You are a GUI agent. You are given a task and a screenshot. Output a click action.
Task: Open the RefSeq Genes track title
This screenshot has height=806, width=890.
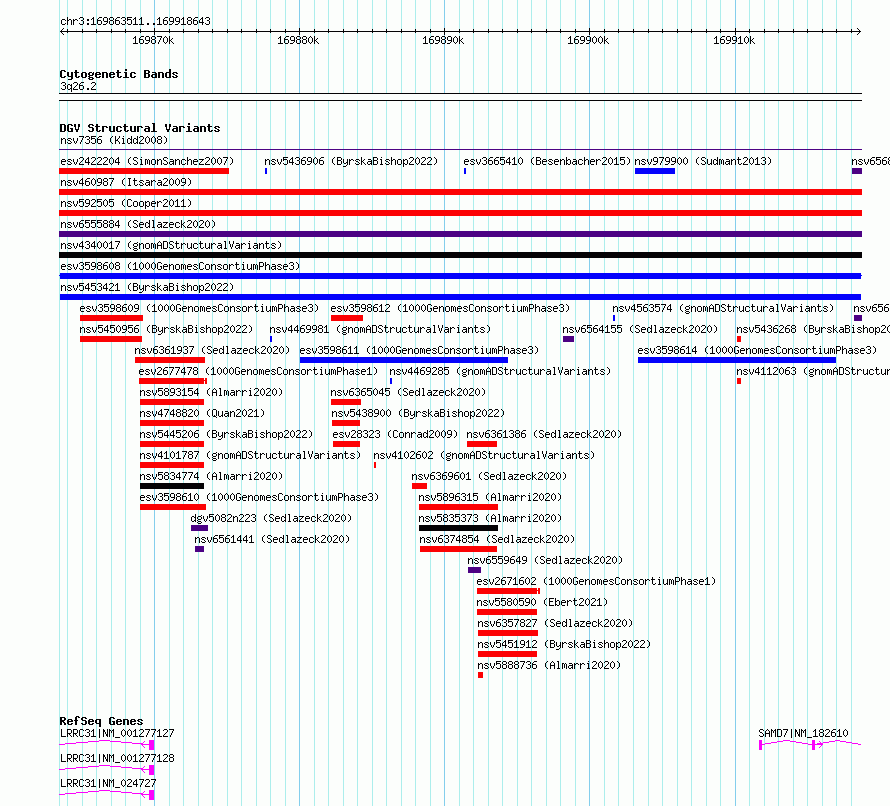pyautogui.click(x=101, y=721)
